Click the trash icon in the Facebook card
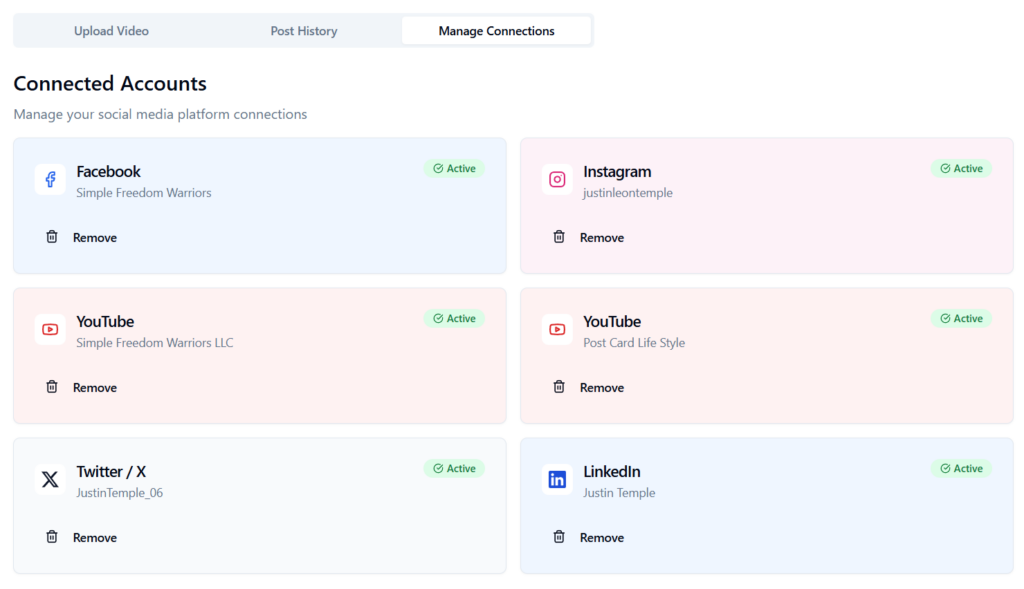The height and width of the screenshot is (589, 1024). tap(52, 237)
